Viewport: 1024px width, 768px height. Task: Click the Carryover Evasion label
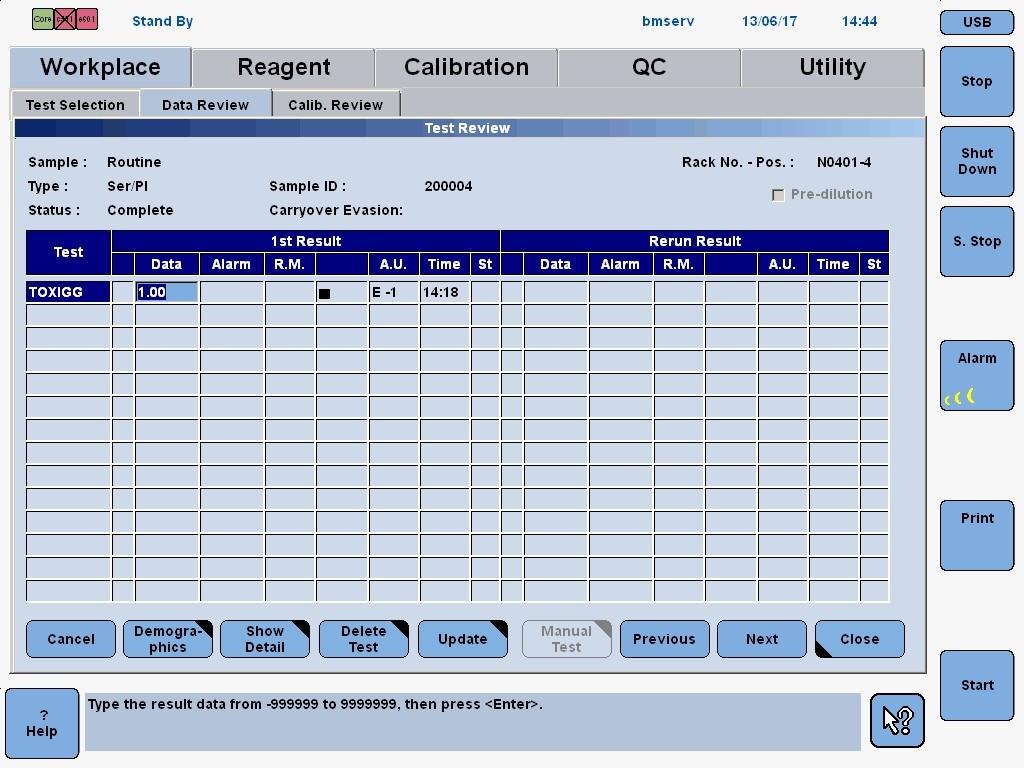point(336,210)
